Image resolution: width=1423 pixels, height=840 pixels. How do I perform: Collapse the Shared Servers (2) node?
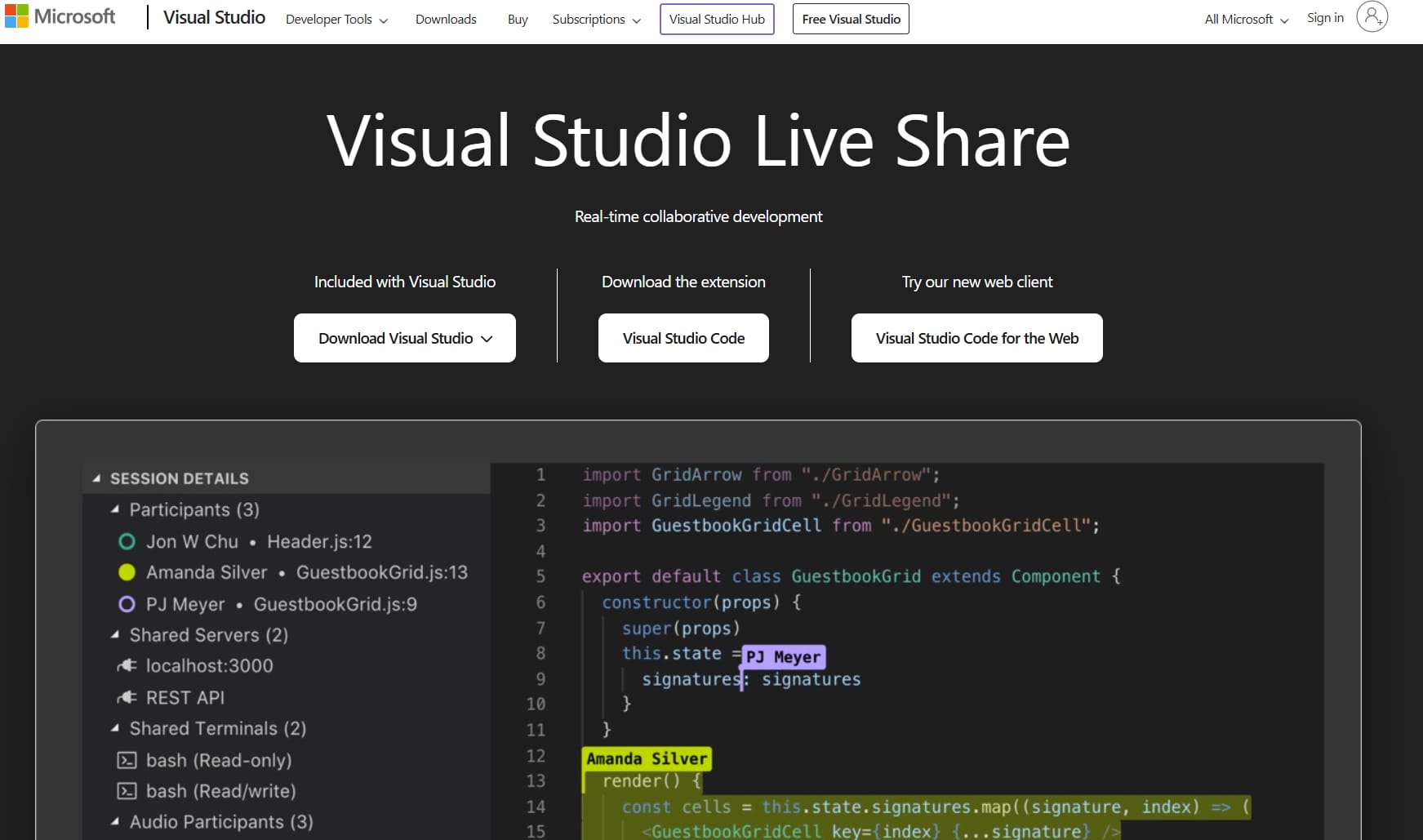coord(115,634)
